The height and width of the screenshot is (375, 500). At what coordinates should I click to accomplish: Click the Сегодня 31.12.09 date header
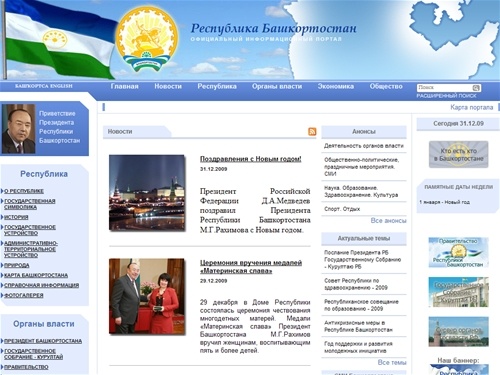click(x=458, y=124)
